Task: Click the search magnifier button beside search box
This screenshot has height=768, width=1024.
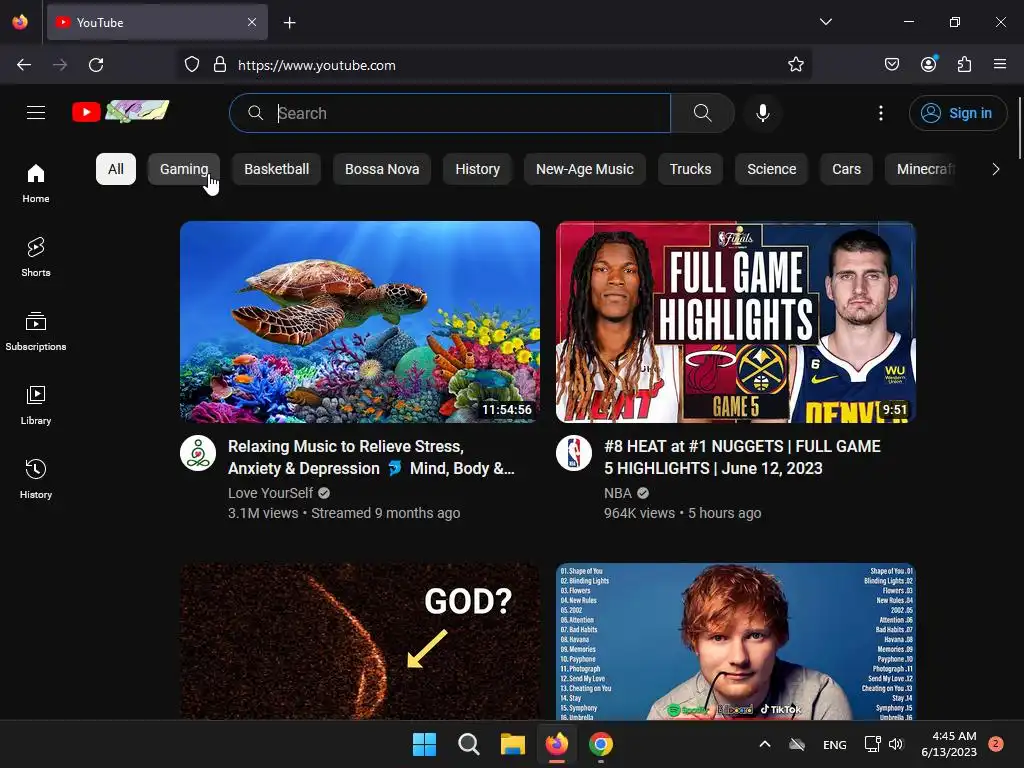Action: [703, 113]
